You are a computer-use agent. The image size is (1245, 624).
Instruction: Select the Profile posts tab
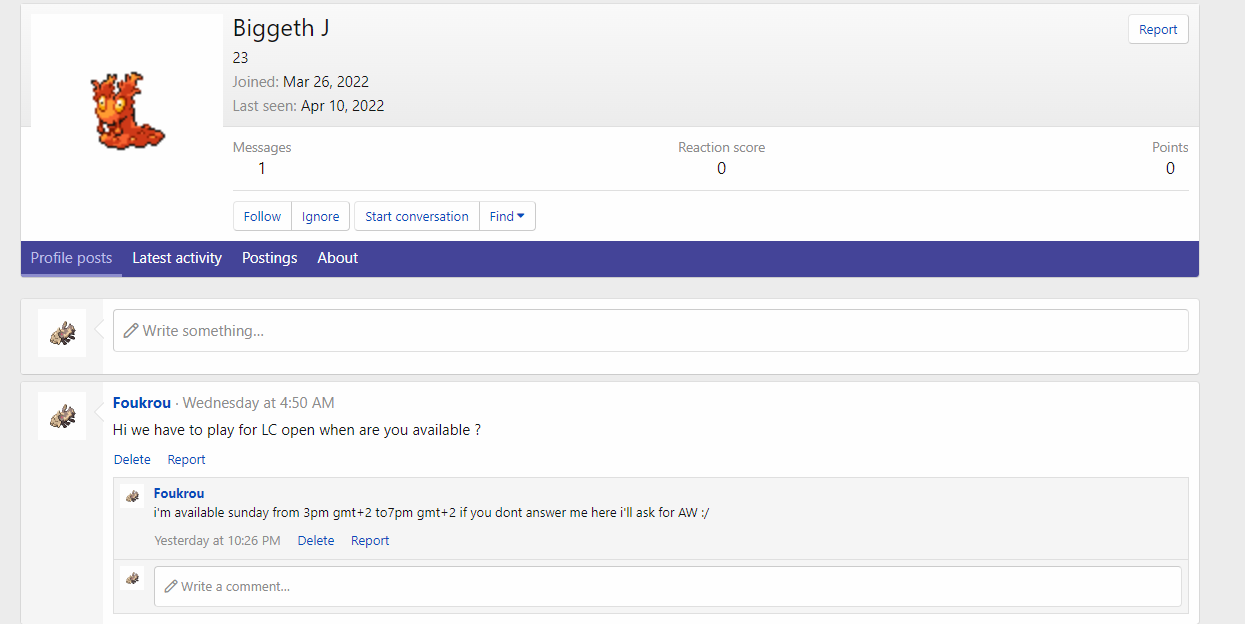tap(71, 258)
